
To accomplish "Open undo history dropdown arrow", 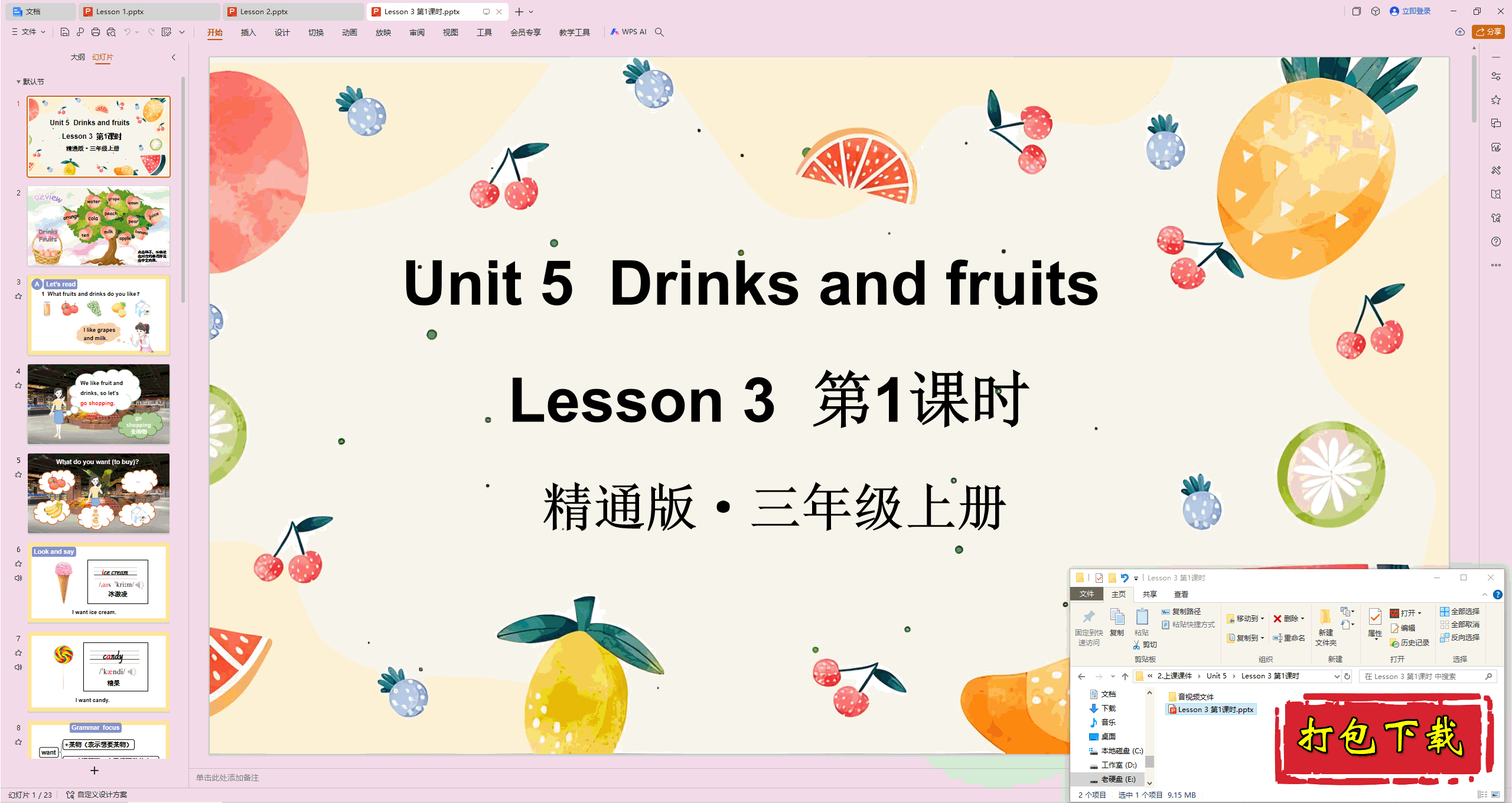I will (x=137, y=32).
